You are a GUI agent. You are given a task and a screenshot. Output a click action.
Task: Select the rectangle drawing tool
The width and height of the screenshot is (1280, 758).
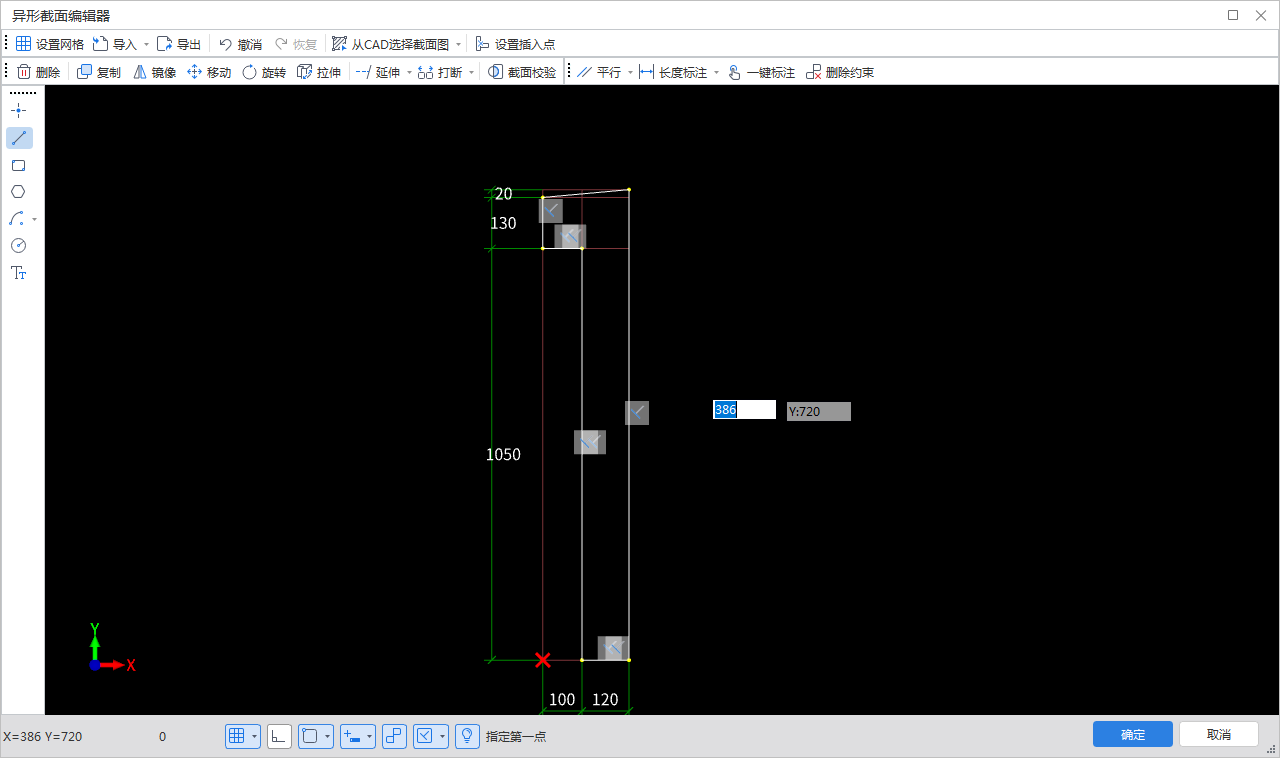tap(18, 165)
